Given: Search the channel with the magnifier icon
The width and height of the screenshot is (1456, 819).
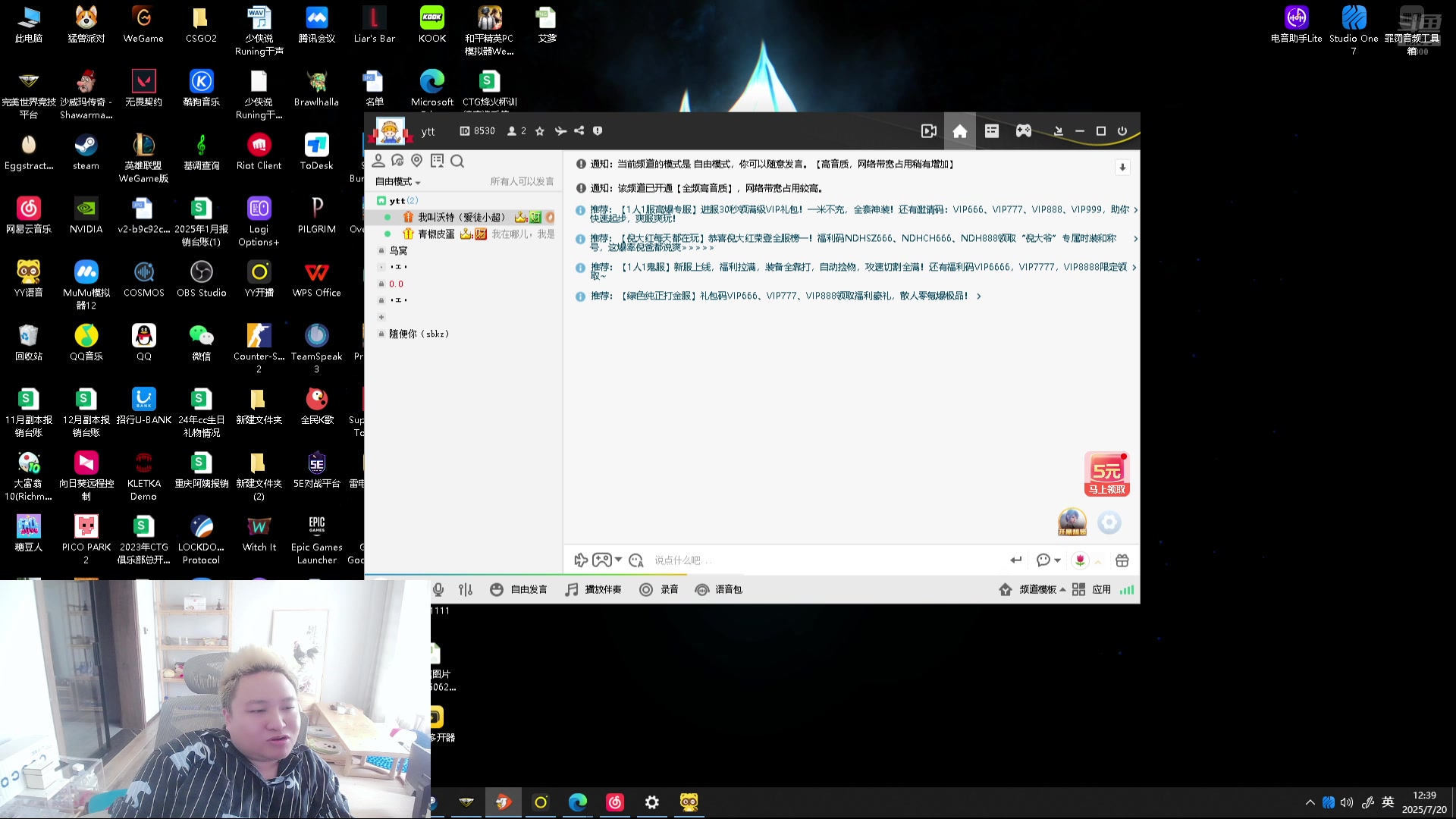Looking at the screenshot, I should [x=457, y=161].
